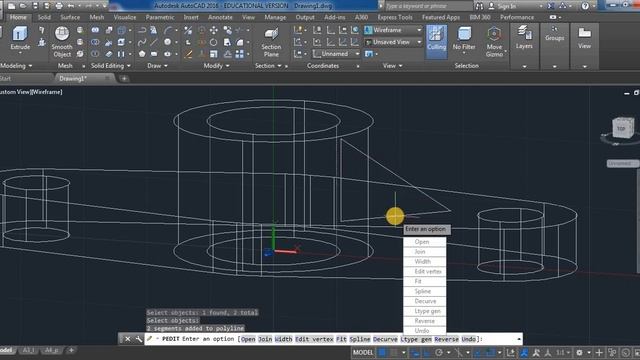Close the command line with the X icon
640x360 pixels.
point(128,339)
